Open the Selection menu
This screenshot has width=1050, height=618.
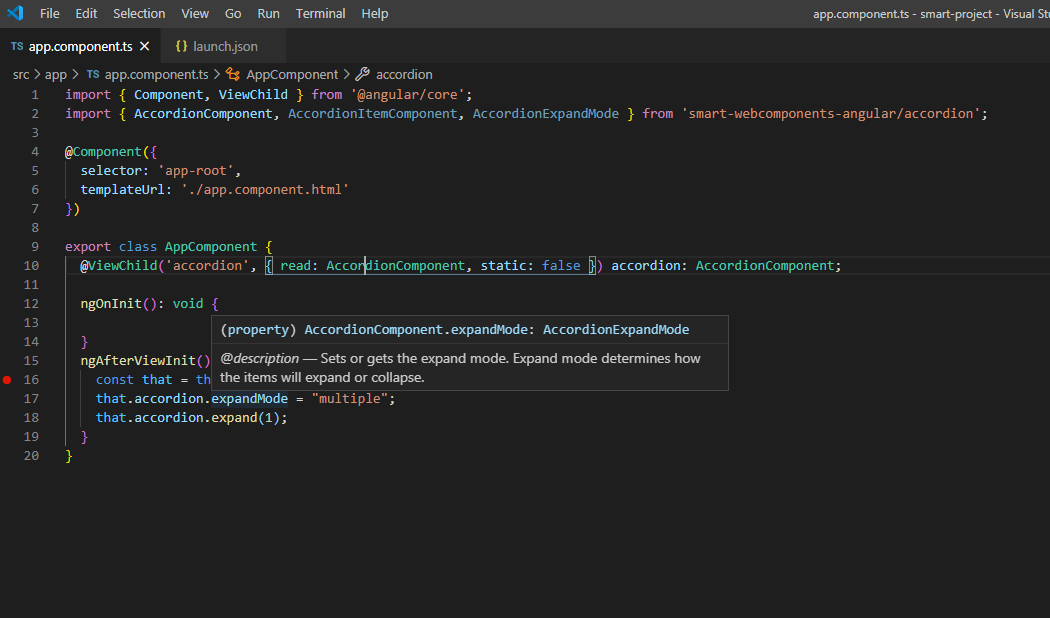click(139, 14)
